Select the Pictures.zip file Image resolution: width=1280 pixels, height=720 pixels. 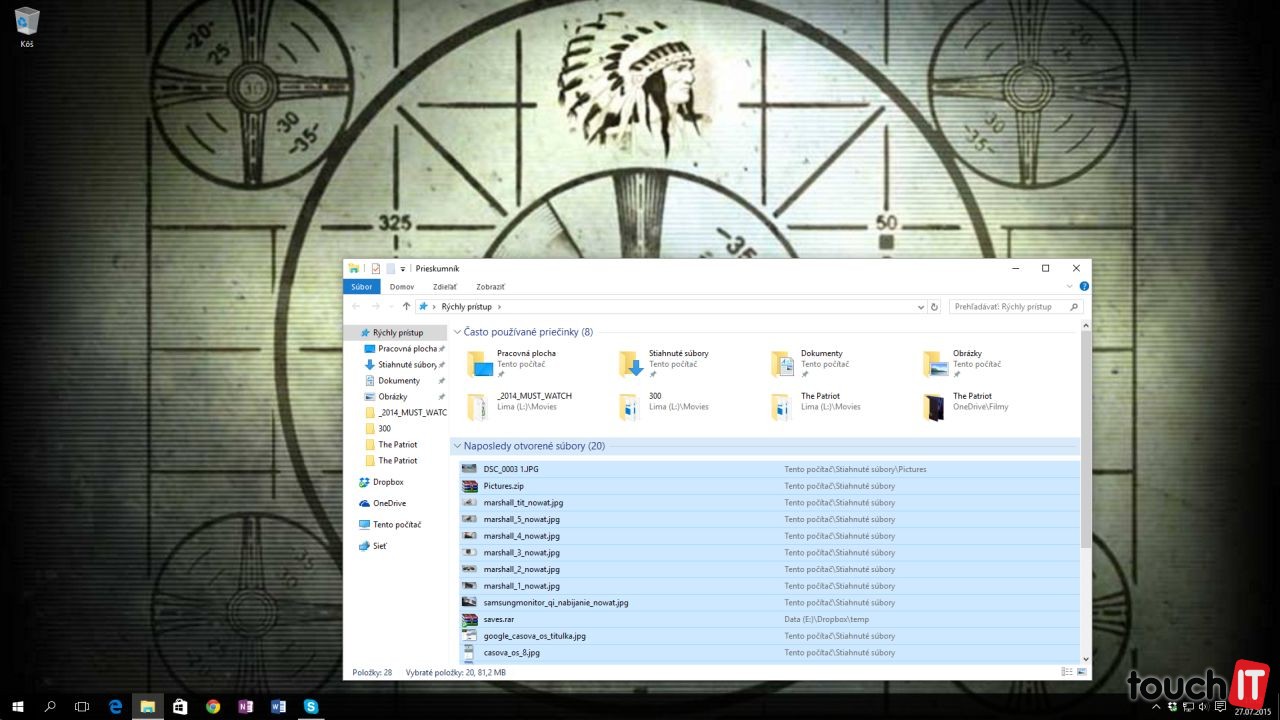504,486
